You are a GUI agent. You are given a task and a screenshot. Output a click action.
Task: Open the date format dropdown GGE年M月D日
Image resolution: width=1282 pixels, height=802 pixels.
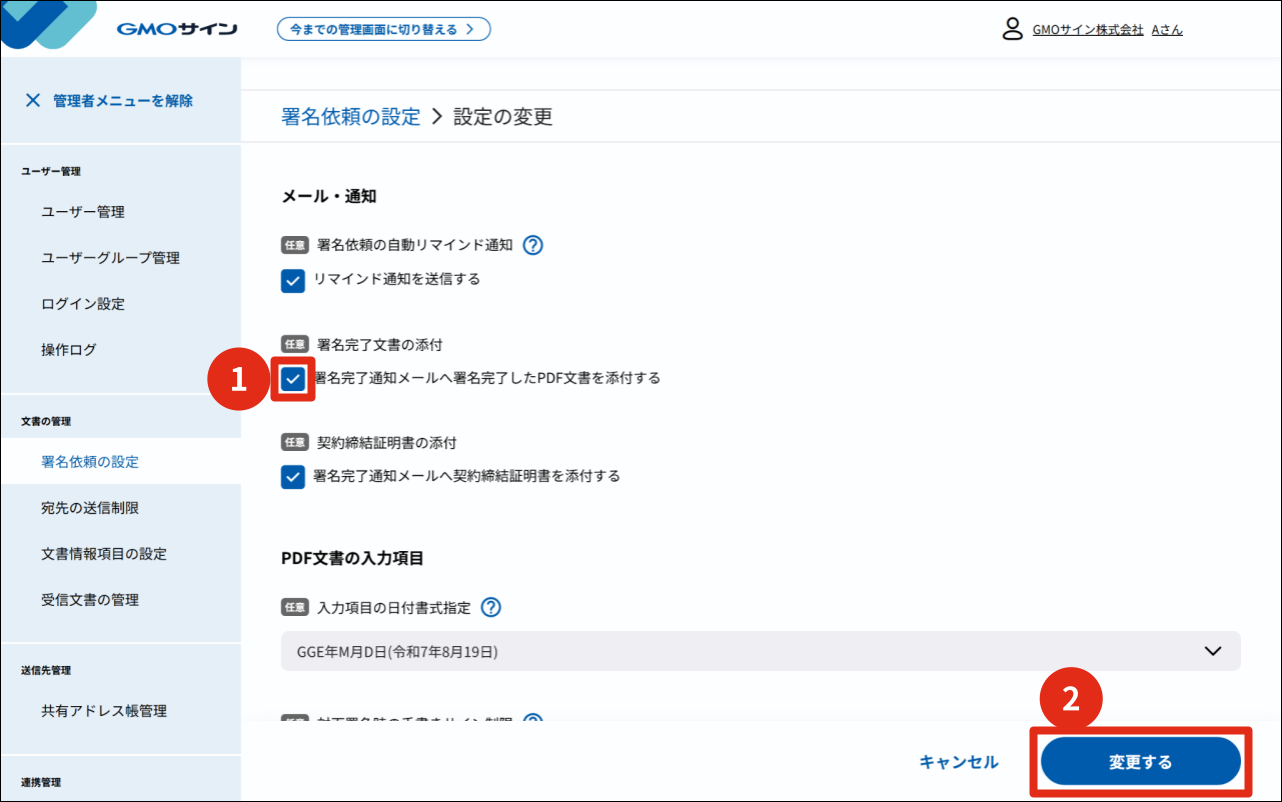(760, 650)
